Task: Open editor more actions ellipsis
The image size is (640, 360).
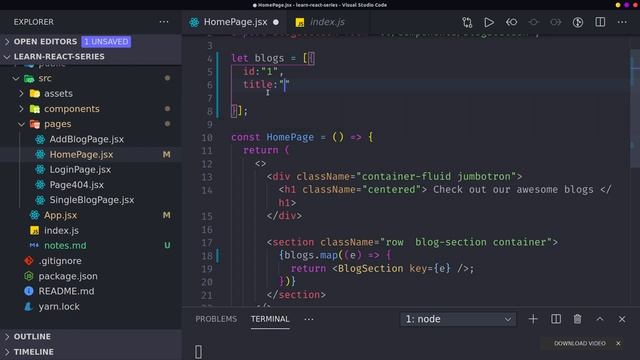Action: pyautogui.click(x=622, y=22)
